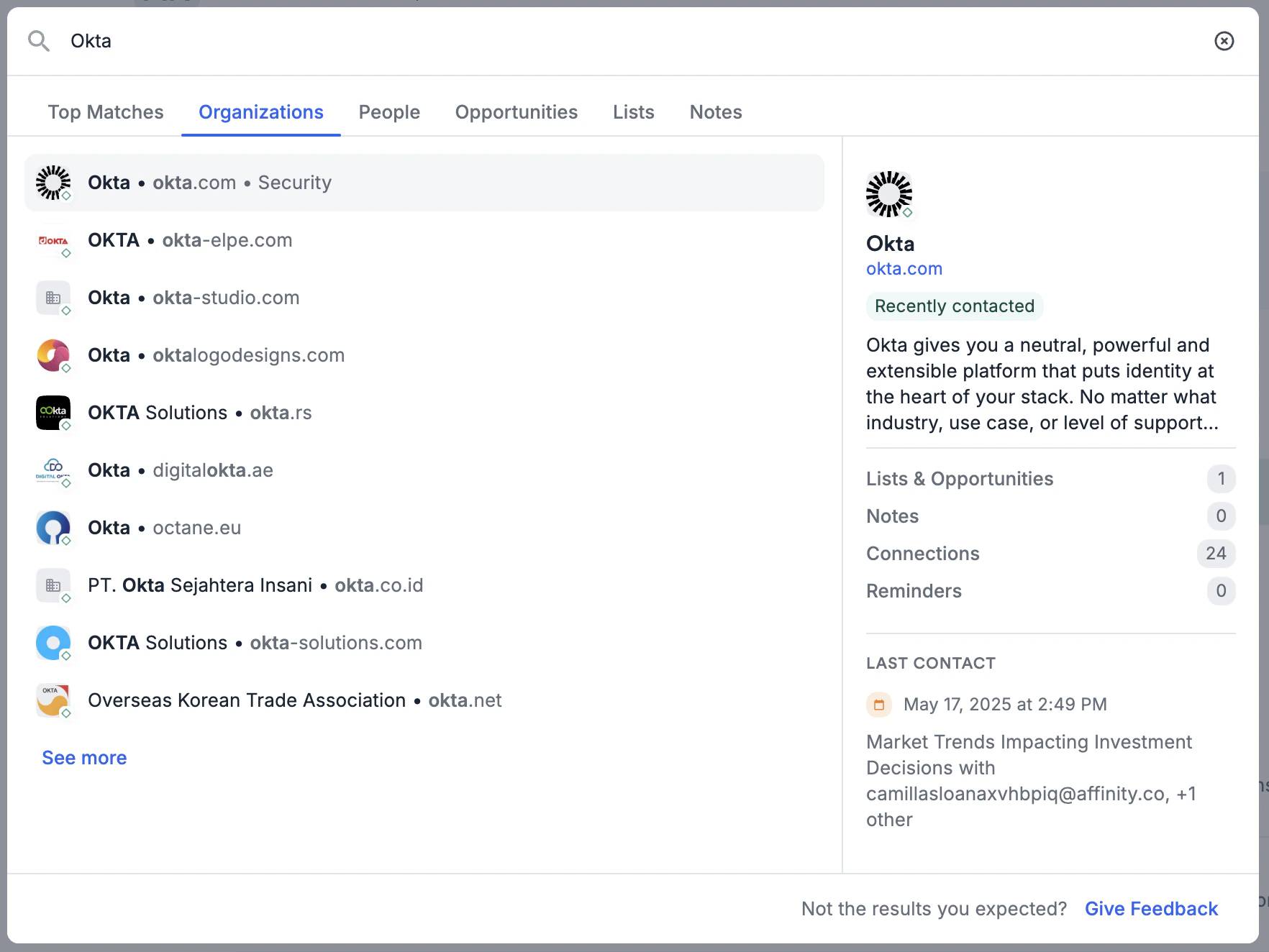The width and height of the screenshot is (1269, 952).
Task: Click the Give Feedback link
Action: pyautogui.click(x=1151, y=909)
